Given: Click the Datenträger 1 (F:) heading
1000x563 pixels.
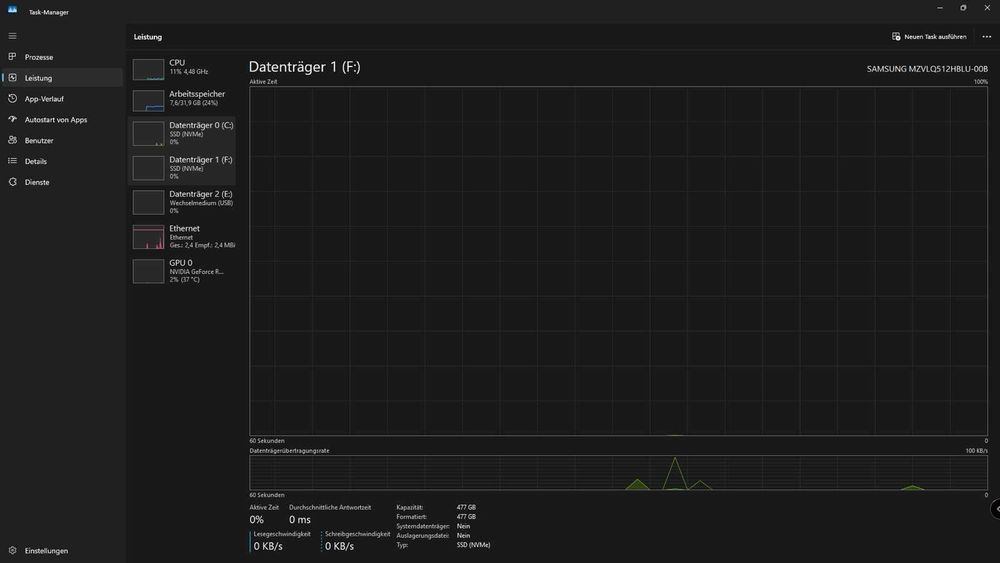Looking at the screenshot, I should (x=305, y=67).
